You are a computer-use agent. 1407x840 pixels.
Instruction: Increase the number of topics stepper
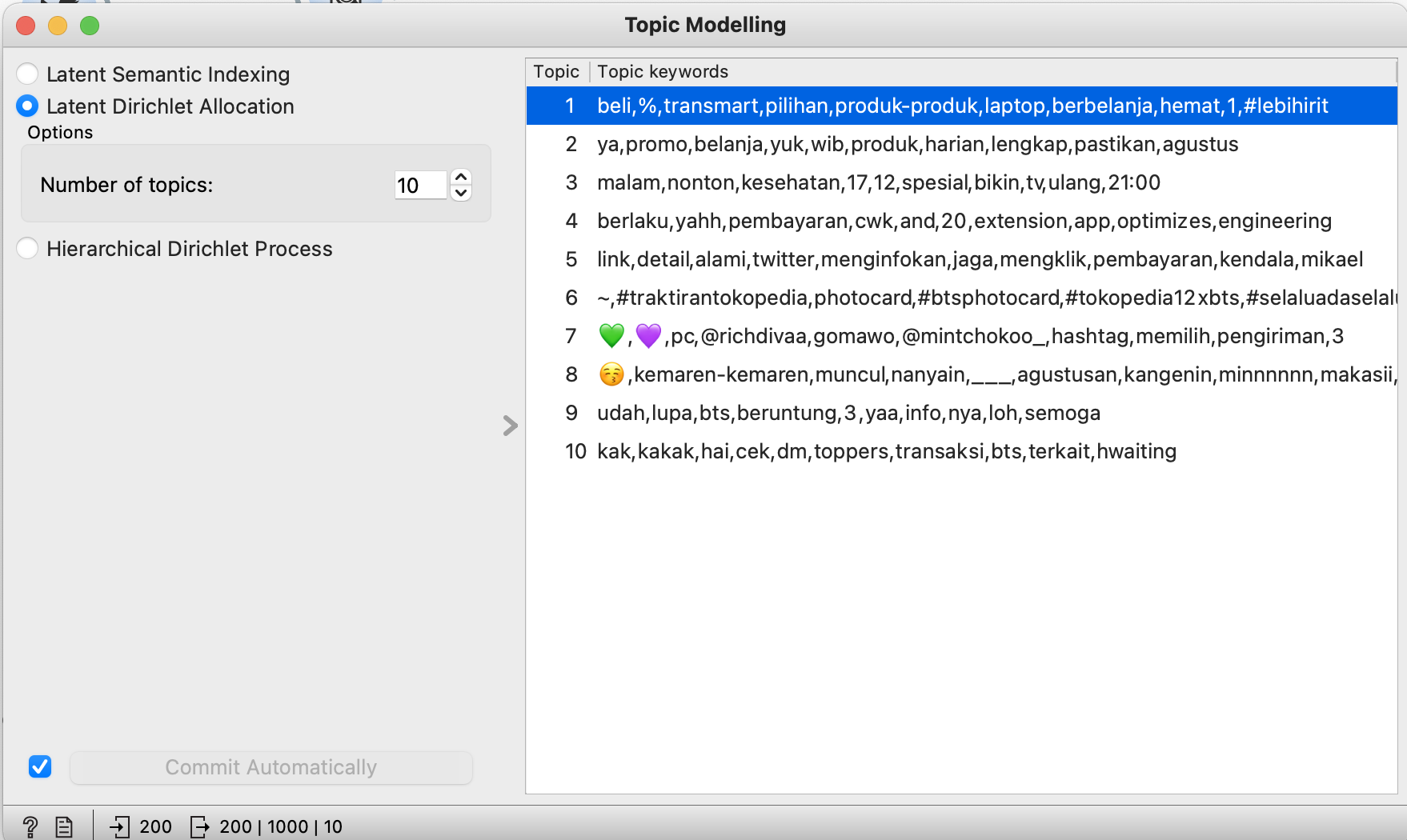[461, 177]
